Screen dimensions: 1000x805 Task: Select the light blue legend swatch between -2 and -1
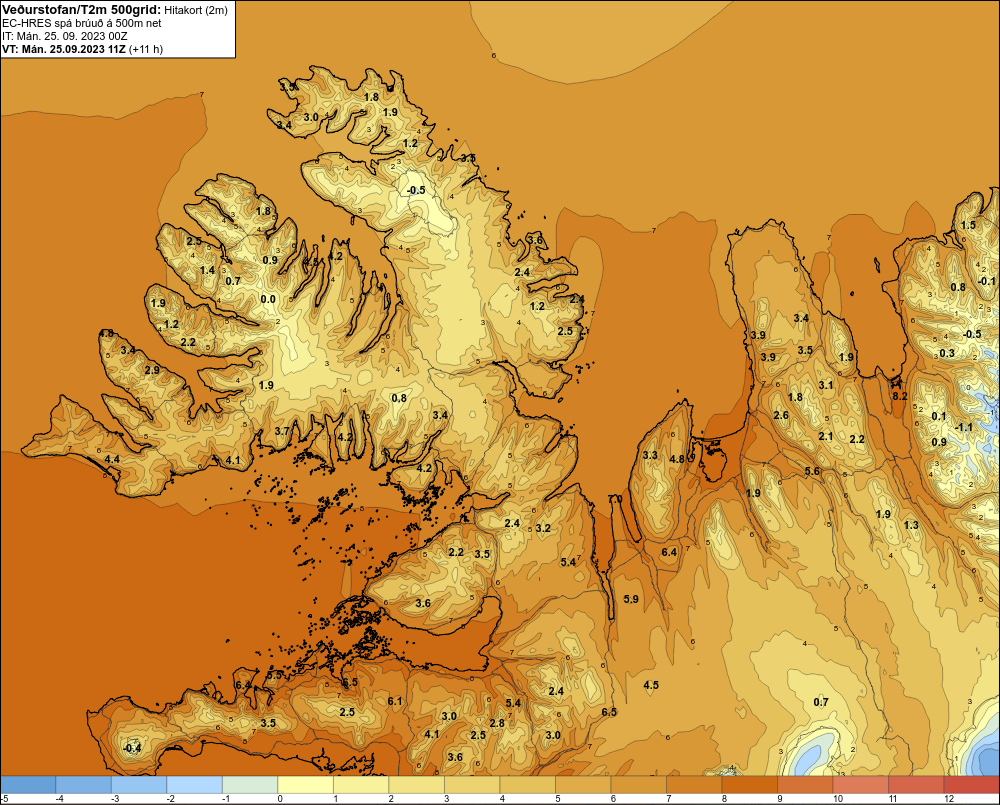pos(195,785)
